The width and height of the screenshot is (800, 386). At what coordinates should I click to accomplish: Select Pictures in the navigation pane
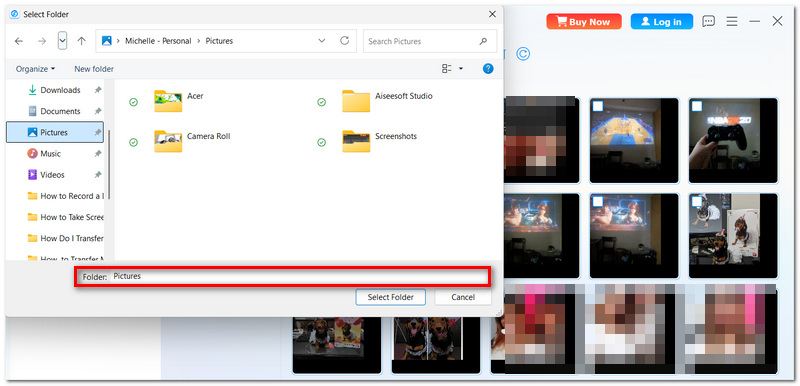tap(55, 133)
